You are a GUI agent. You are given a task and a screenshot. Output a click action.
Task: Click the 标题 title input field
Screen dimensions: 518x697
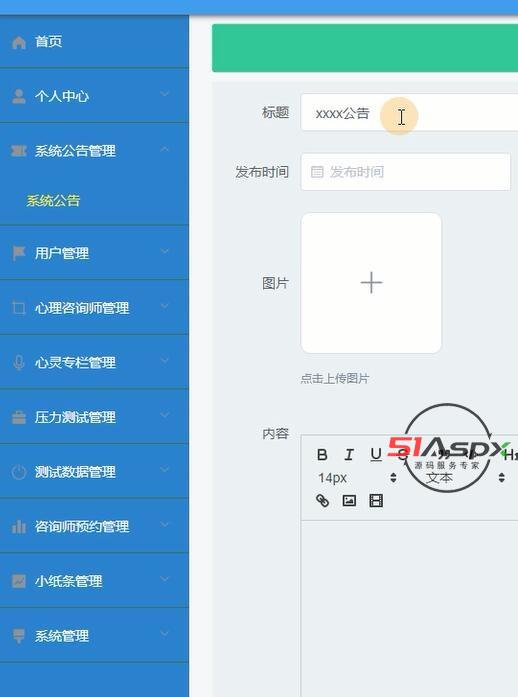tap(409, 112)
